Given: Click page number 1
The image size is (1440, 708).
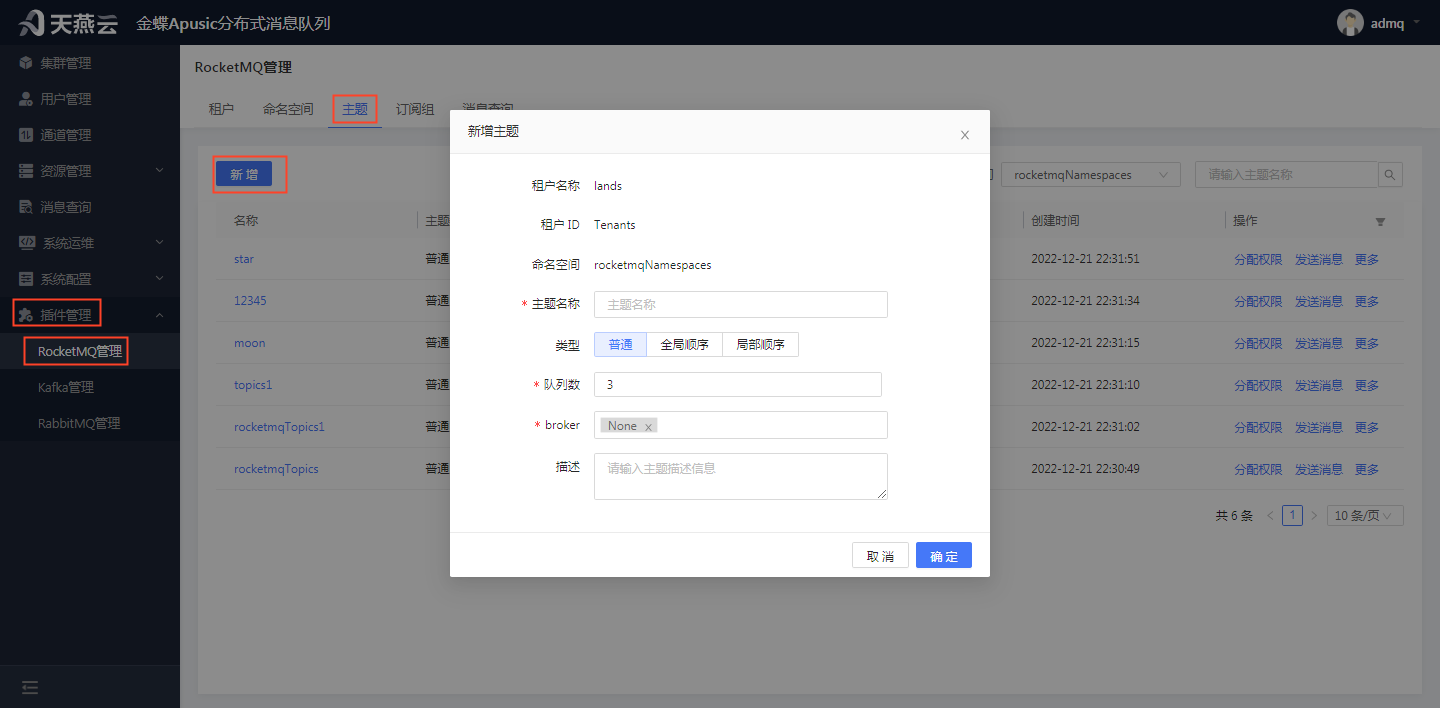Looking at the screenshot, I should [1292, 516].
